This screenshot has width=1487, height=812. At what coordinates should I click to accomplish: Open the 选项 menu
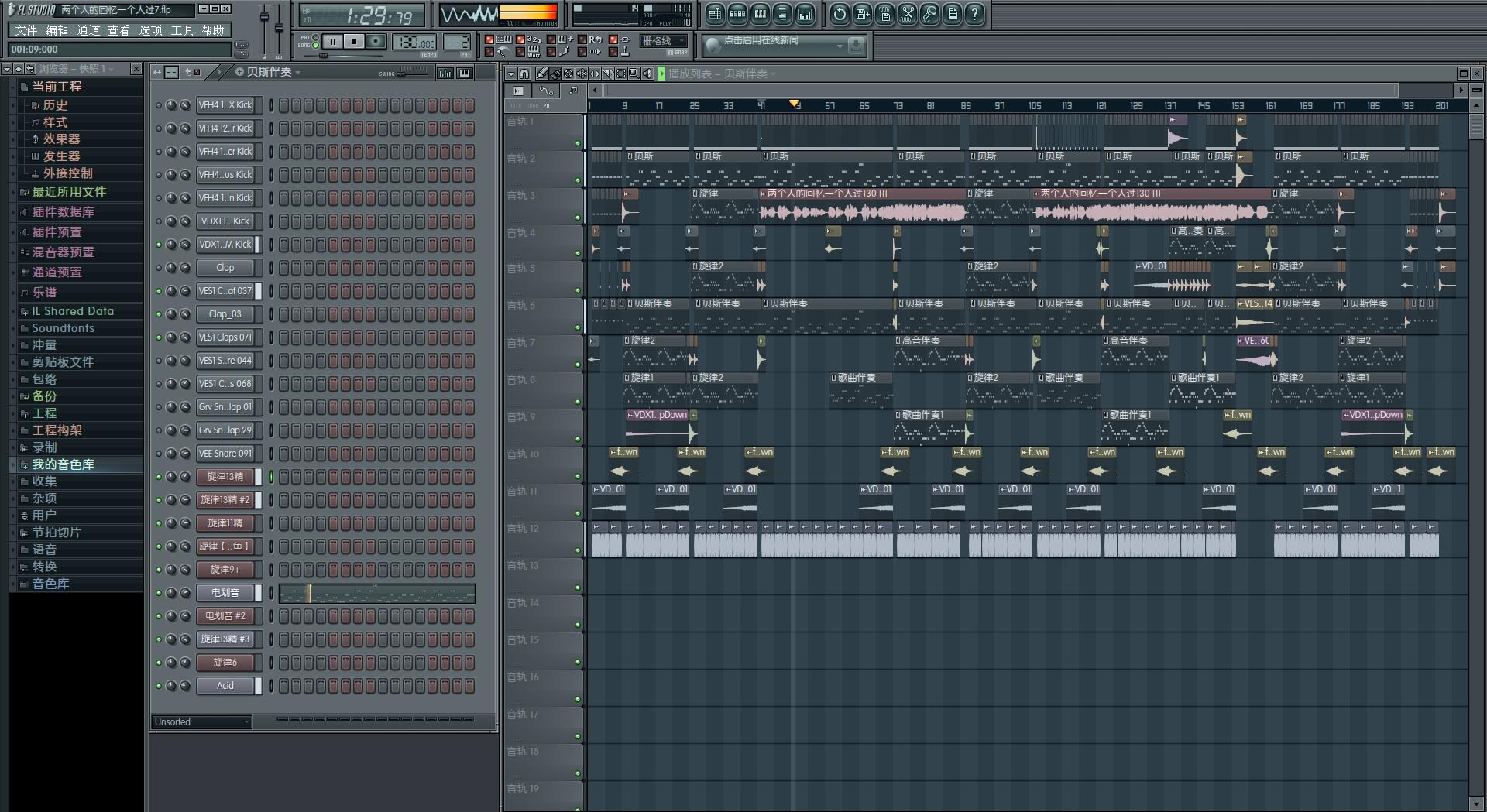150,30
